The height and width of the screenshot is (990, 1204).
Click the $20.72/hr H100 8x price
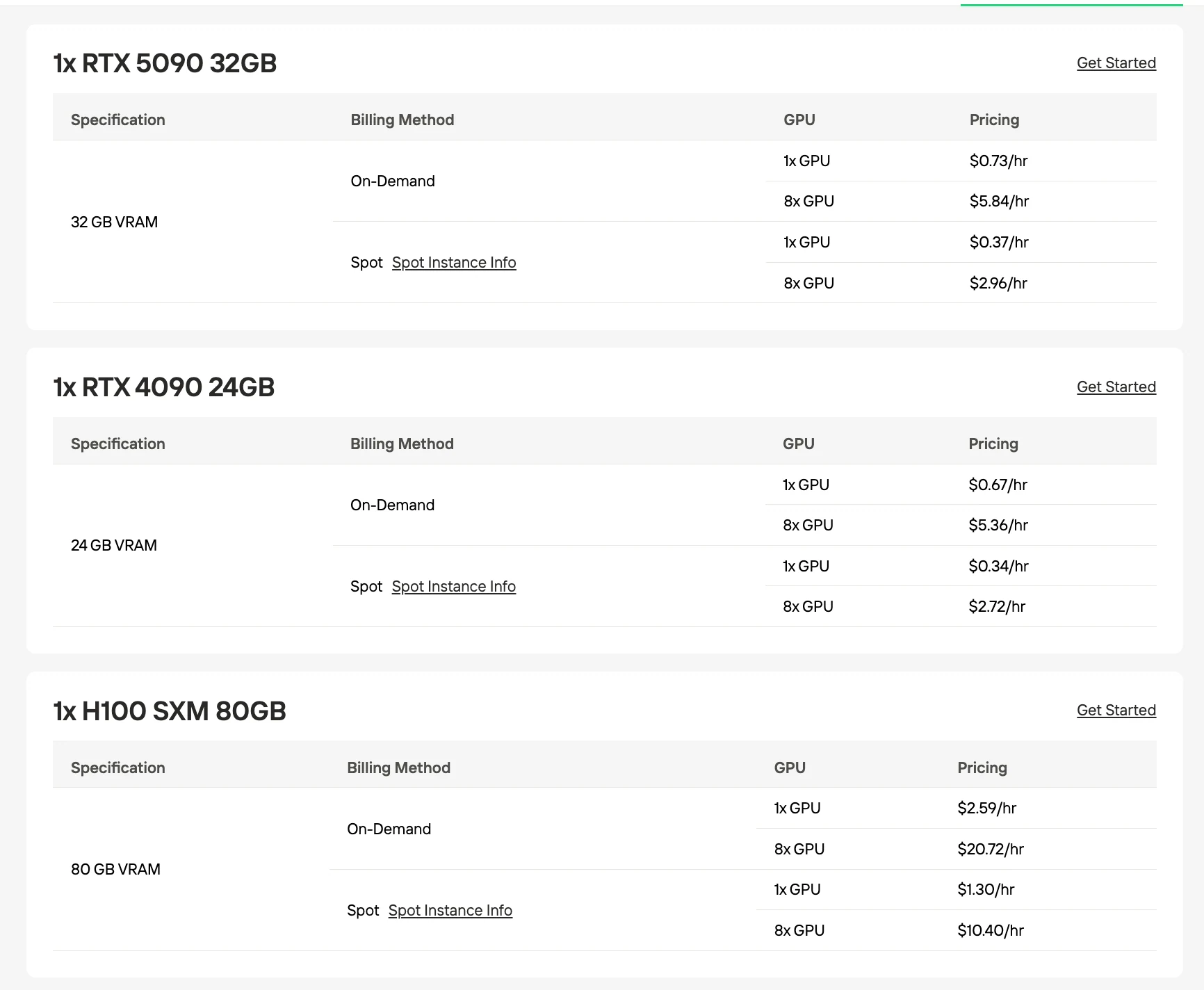991,849
